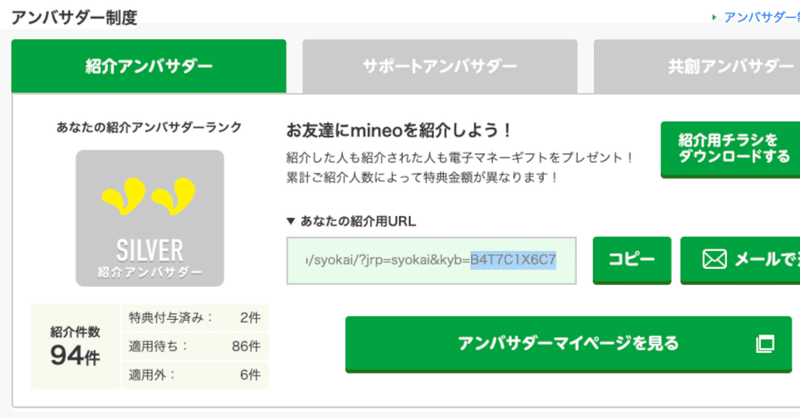Click the ▼ triangle beside あなたの紹介用URL
This screenshot has height=419, width=800.
pos(290,220)
